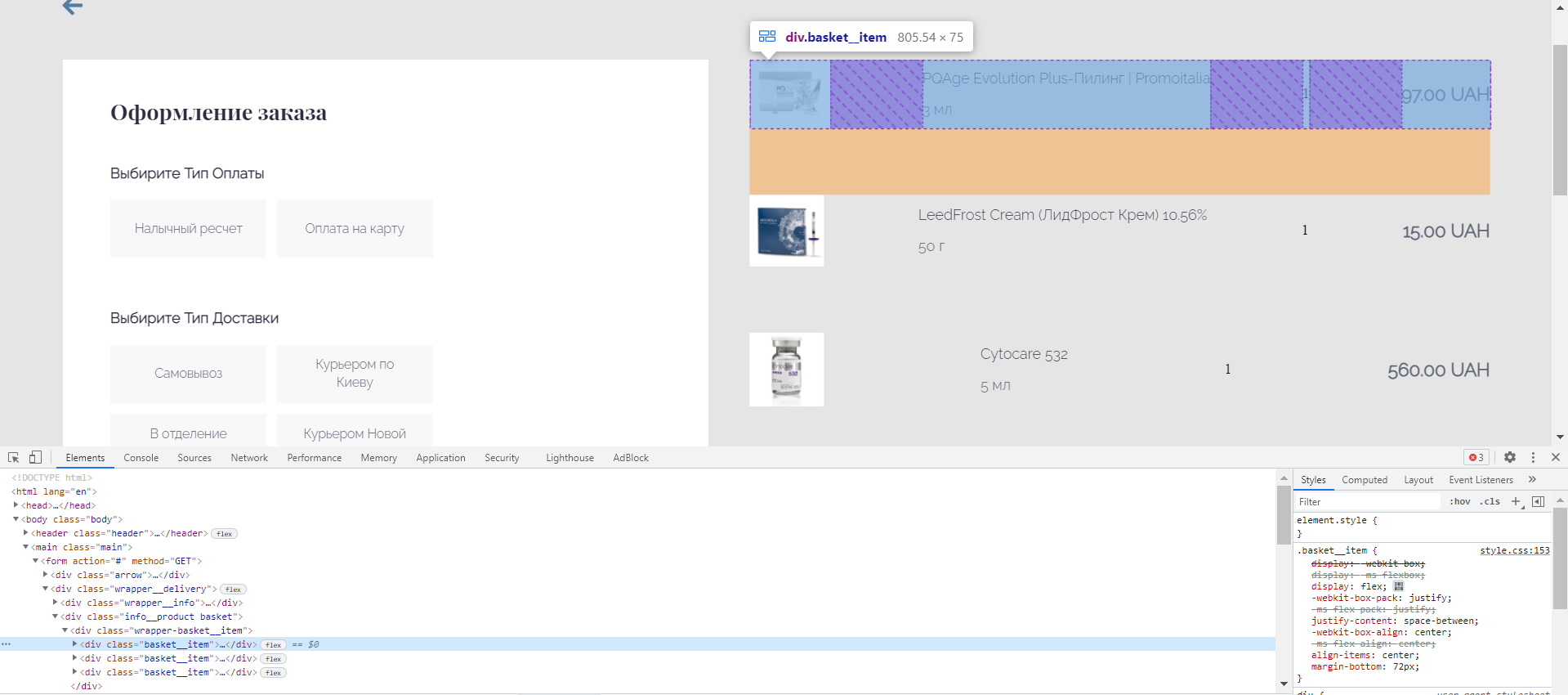
Task: Select payment option Оплата на карту
Action: (x=355, y=228)
